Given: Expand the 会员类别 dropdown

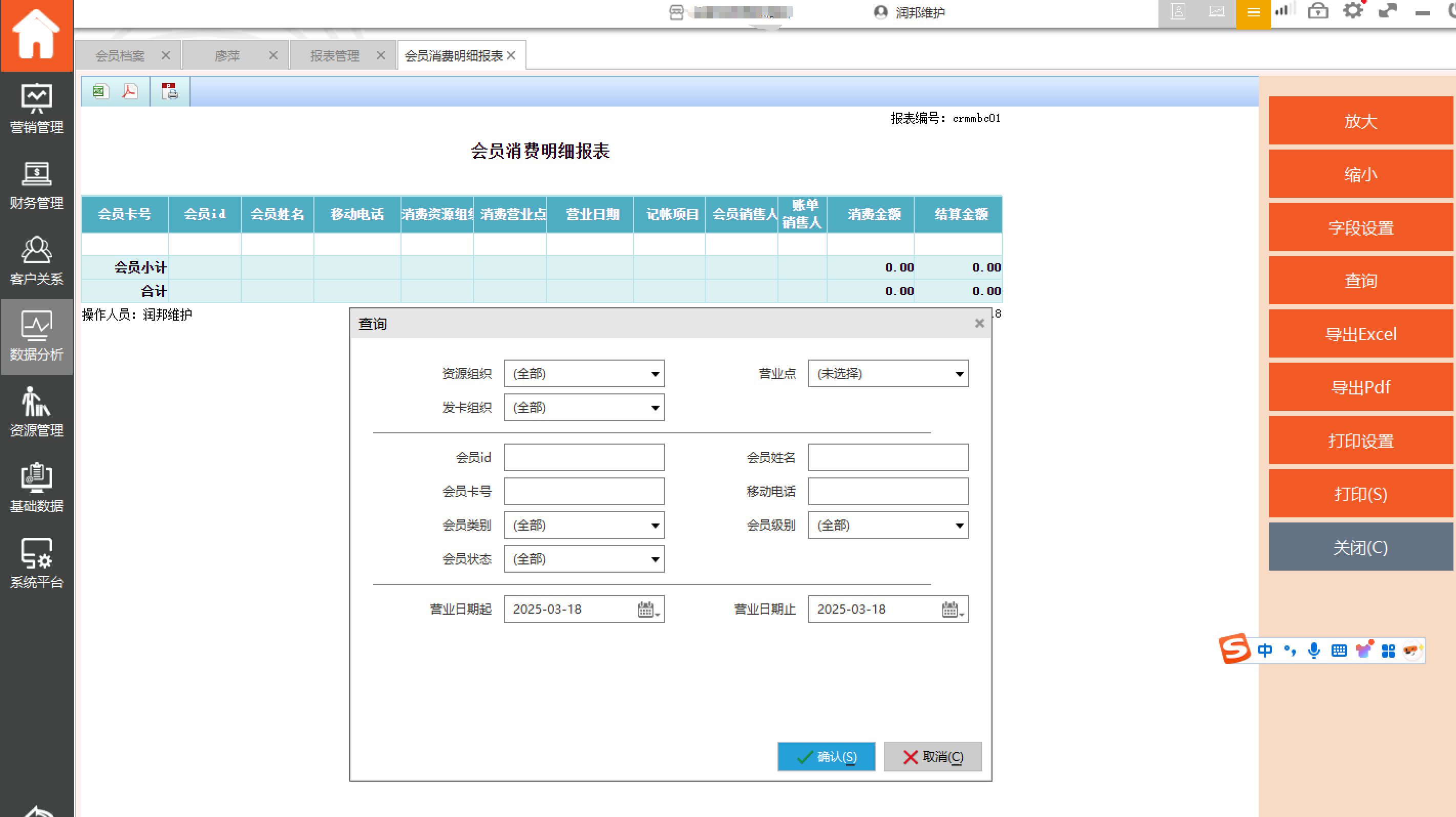Looking at the screenshot, I should coord(655,525).
